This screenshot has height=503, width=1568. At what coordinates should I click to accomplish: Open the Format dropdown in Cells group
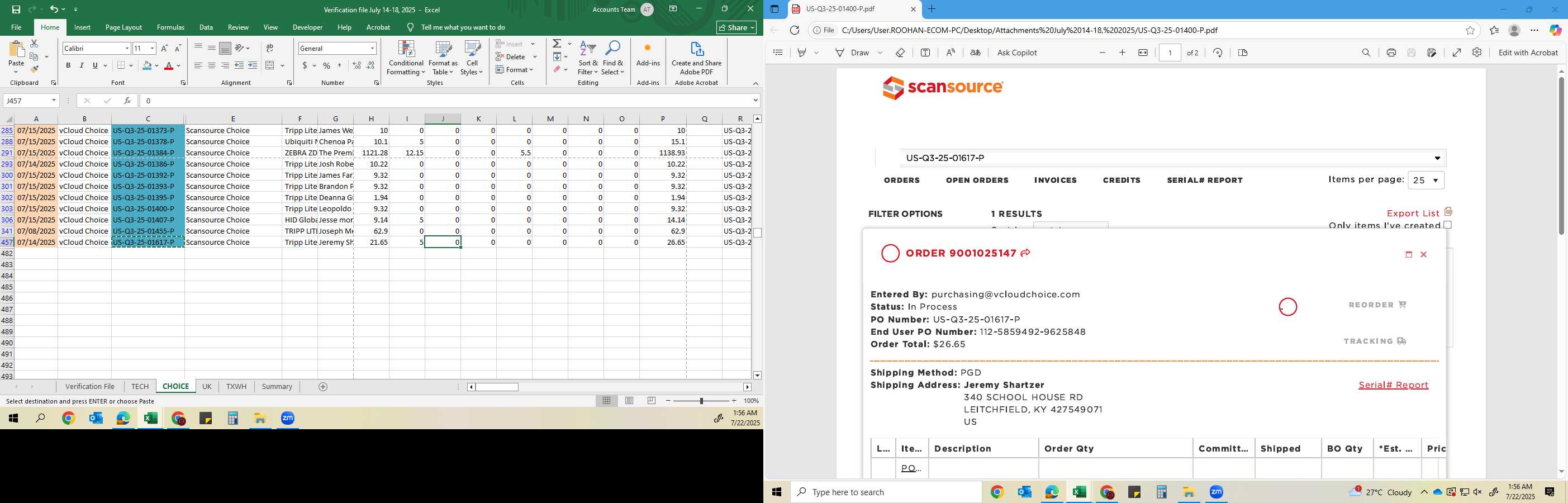pyautogui.click(x=515, y=69)
